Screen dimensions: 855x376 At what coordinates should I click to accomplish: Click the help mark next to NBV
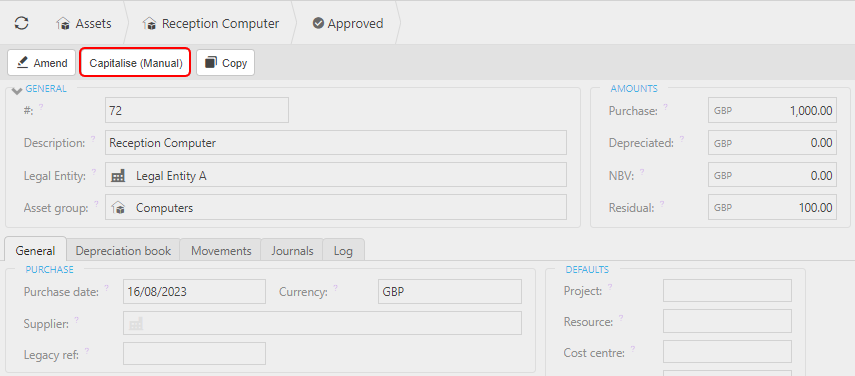642,172
